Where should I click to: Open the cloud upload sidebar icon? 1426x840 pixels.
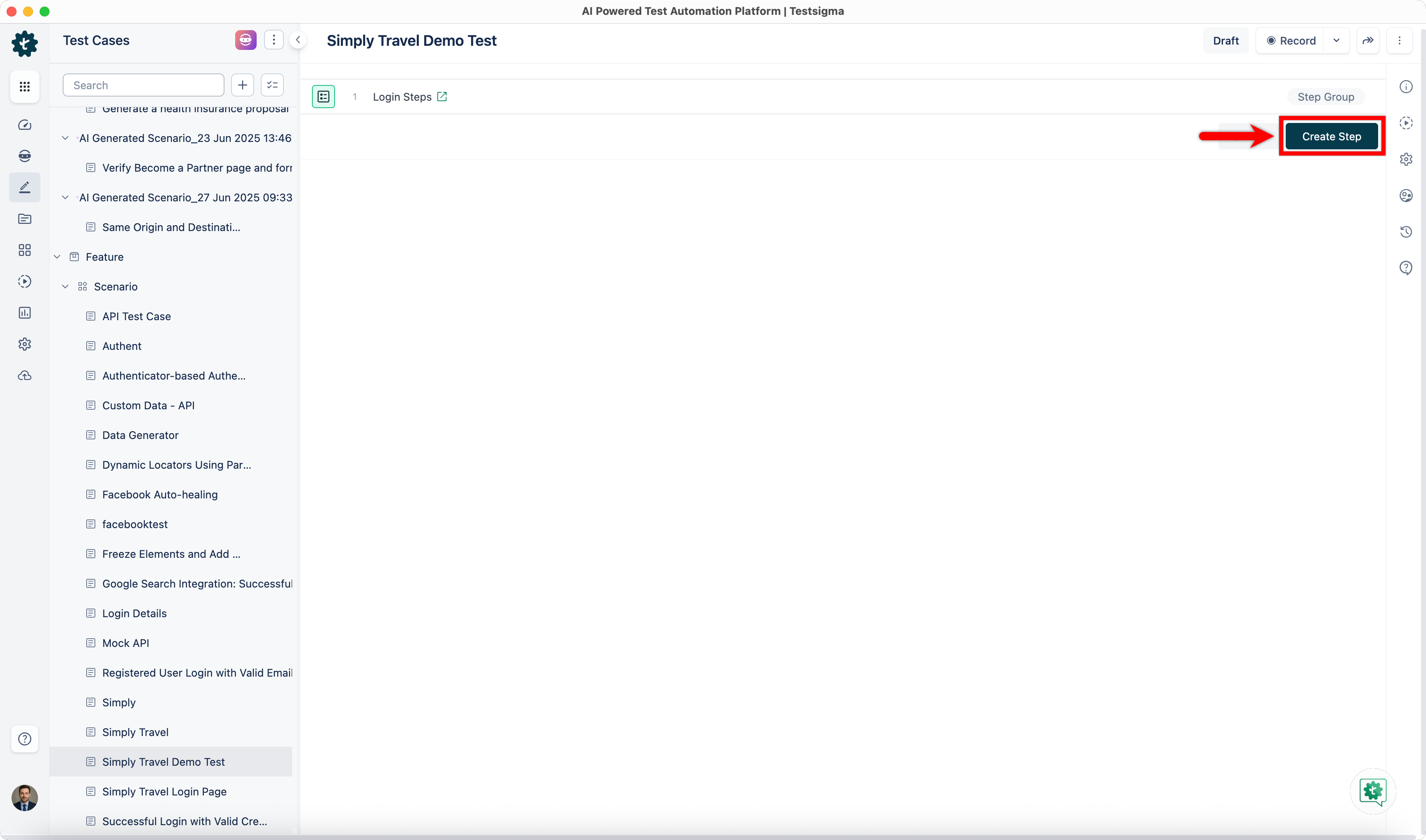point(24,376)
